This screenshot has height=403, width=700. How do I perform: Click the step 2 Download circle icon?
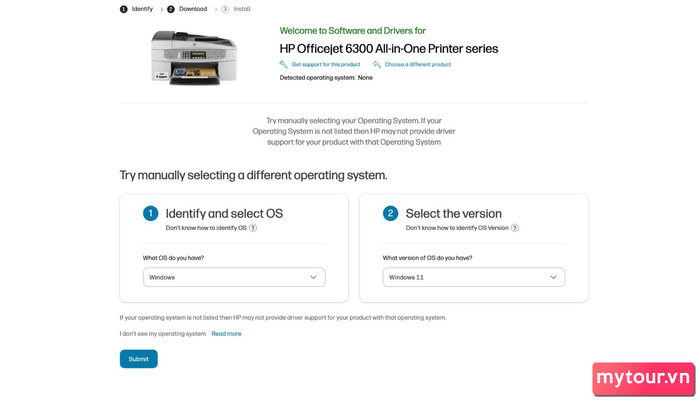[x=171, y=9]
